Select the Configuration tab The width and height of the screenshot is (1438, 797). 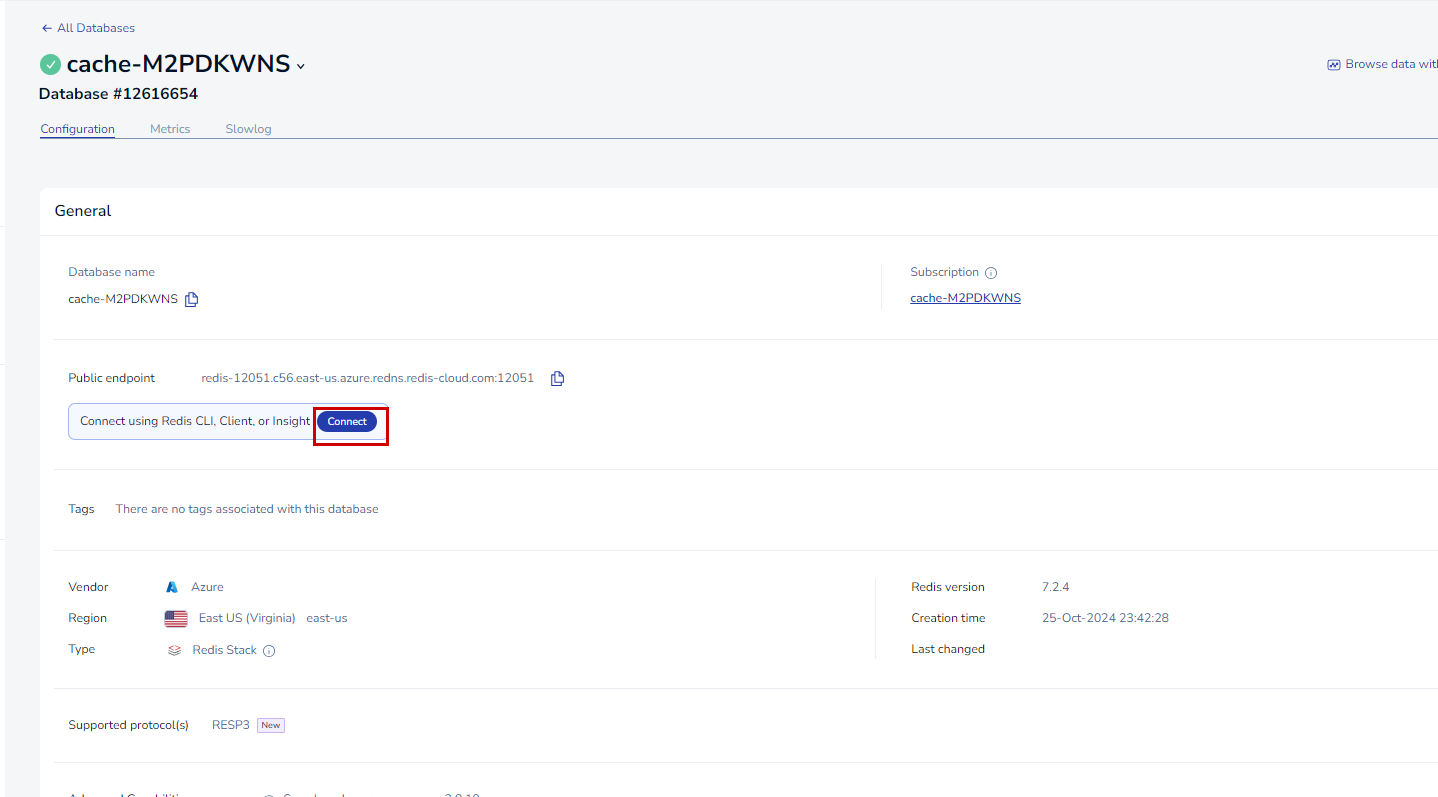[77, 129]
